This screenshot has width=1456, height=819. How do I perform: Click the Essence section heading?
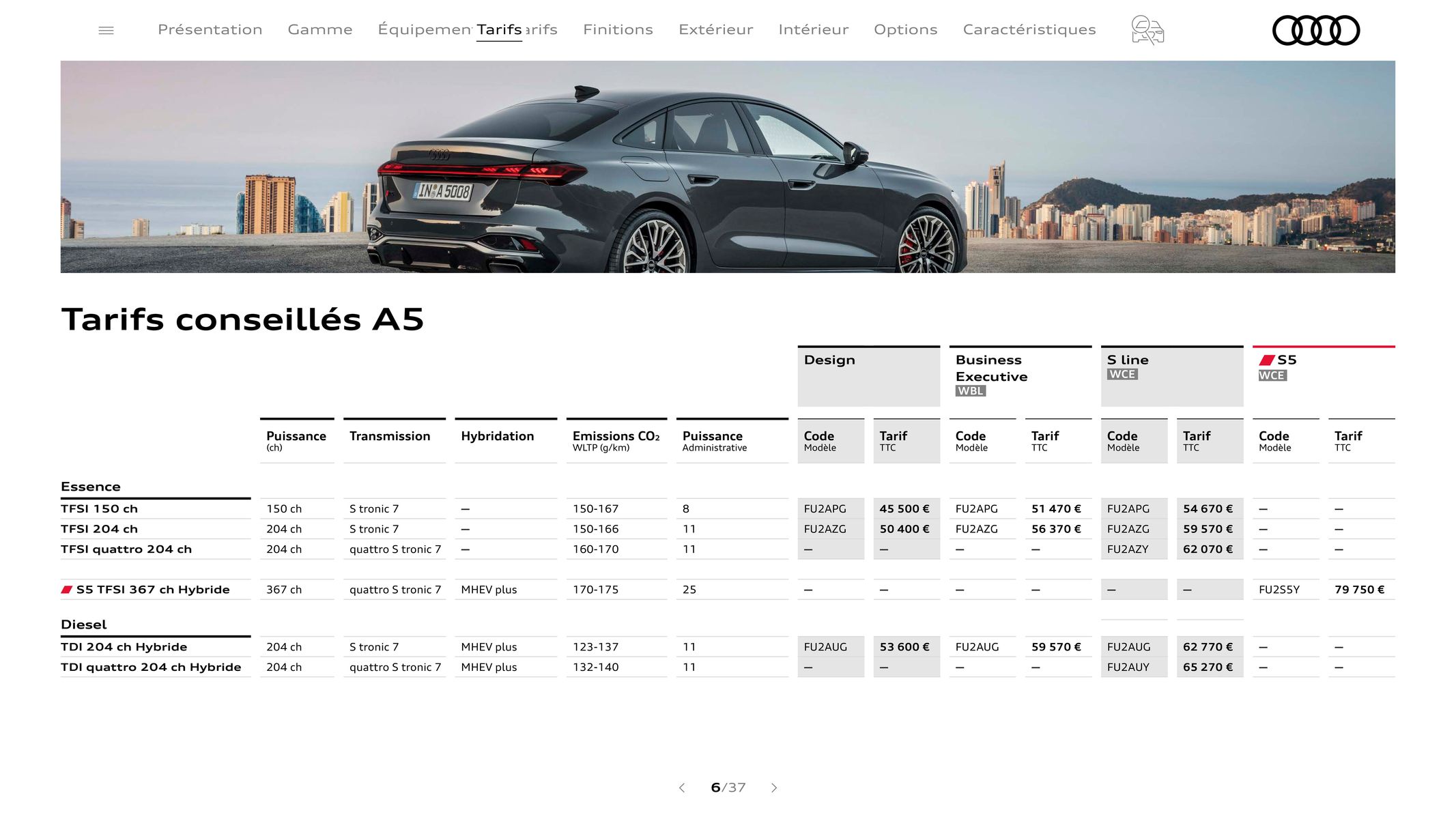(x=91, y=487)
